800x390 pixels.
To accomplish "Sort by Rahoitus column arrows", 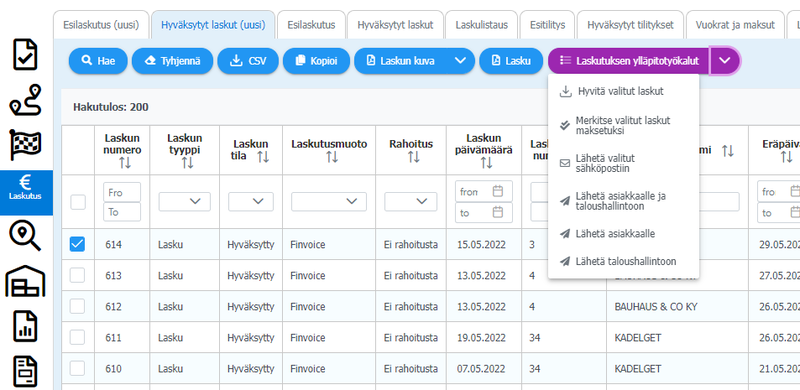I will click(x=413, y=157).
